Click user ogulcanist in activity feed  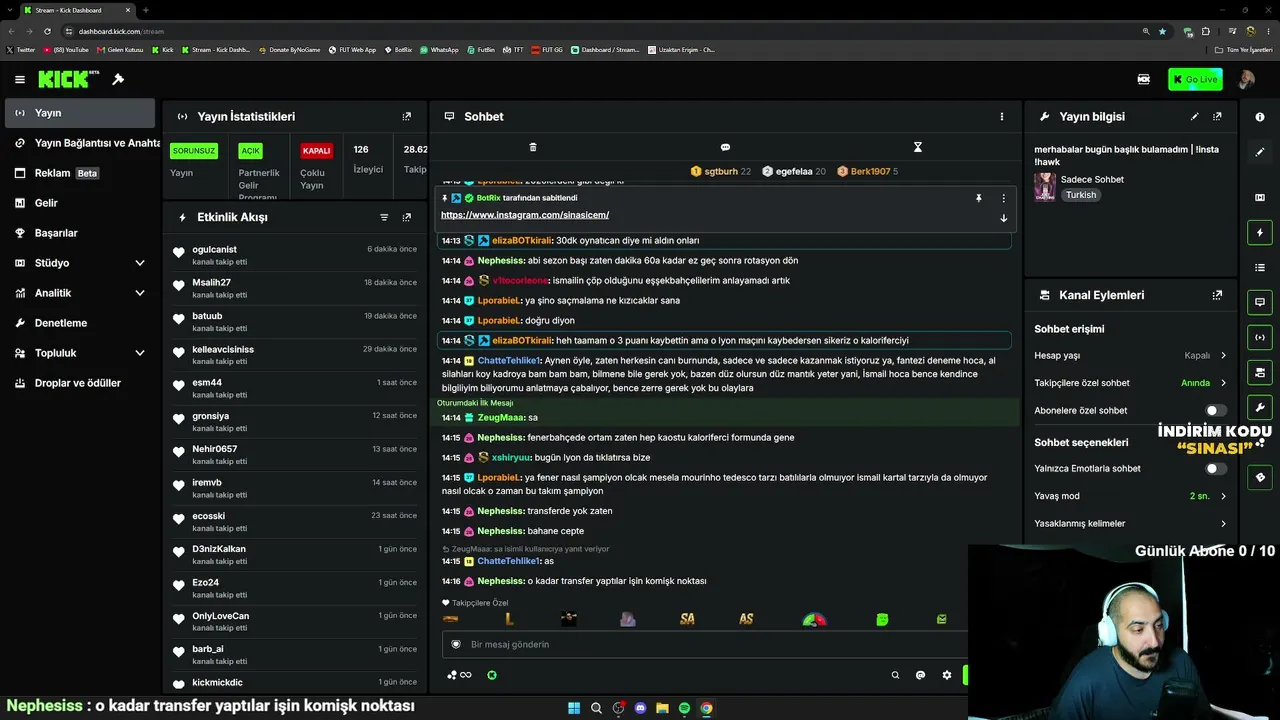(214, 249)
